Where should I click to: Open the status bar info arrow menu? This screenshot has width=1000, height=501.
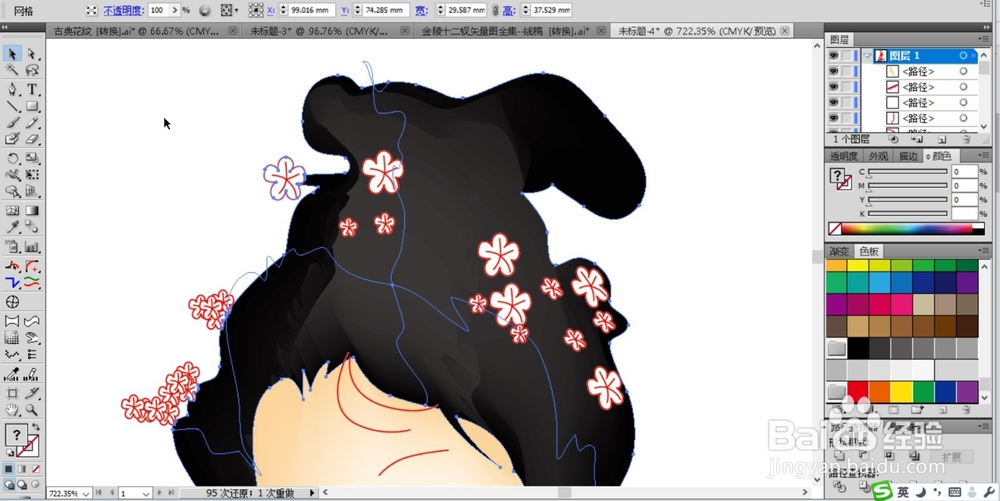pos(312,493)
